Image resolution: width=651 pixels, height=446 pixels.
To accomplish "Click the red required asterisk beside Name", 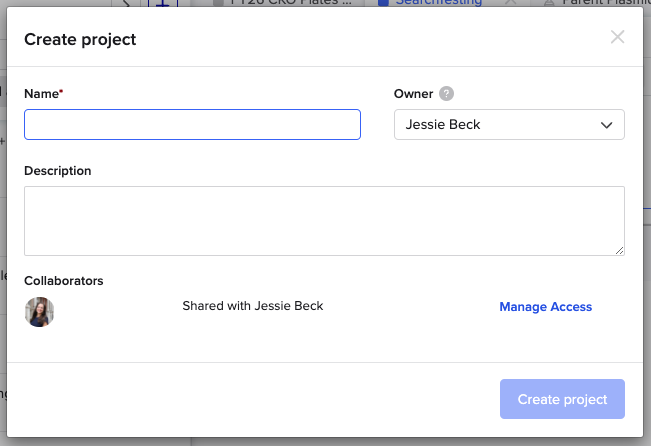I will pos(61,93).
